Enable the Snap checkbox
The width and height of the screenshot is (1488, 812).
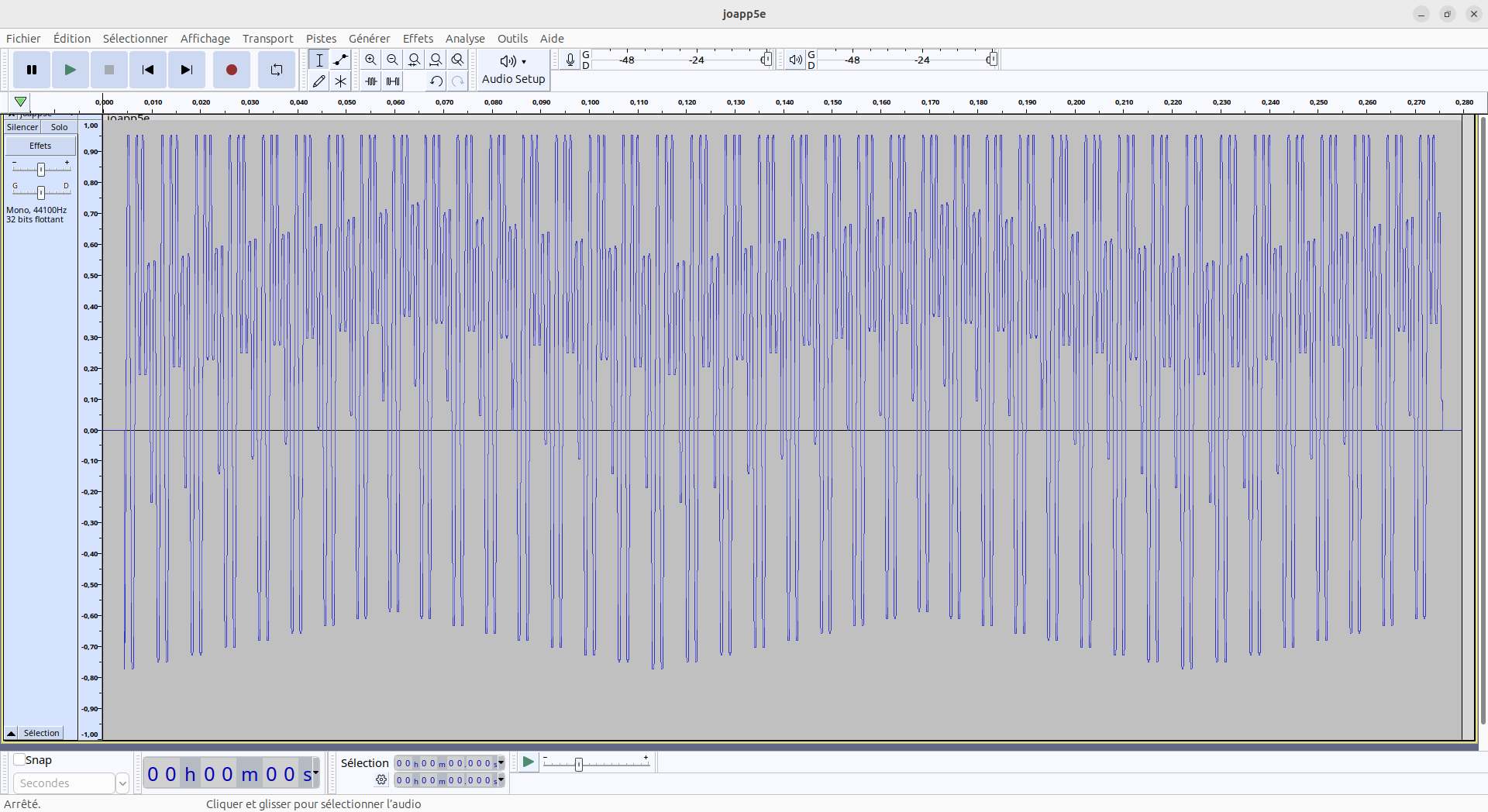19,760
